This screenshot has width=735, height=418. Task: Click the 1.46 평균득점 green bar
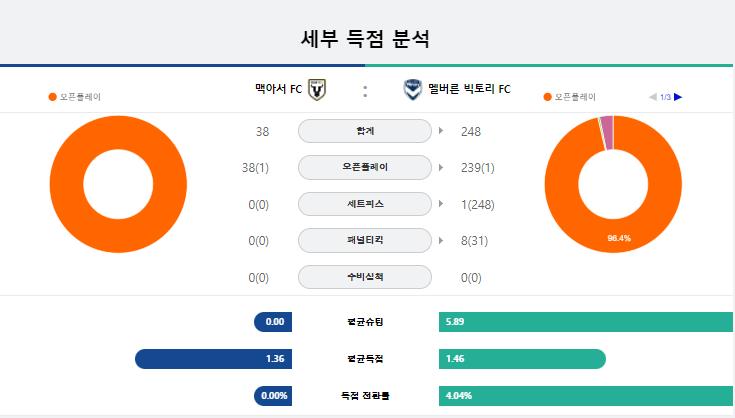tap(522, 359)
